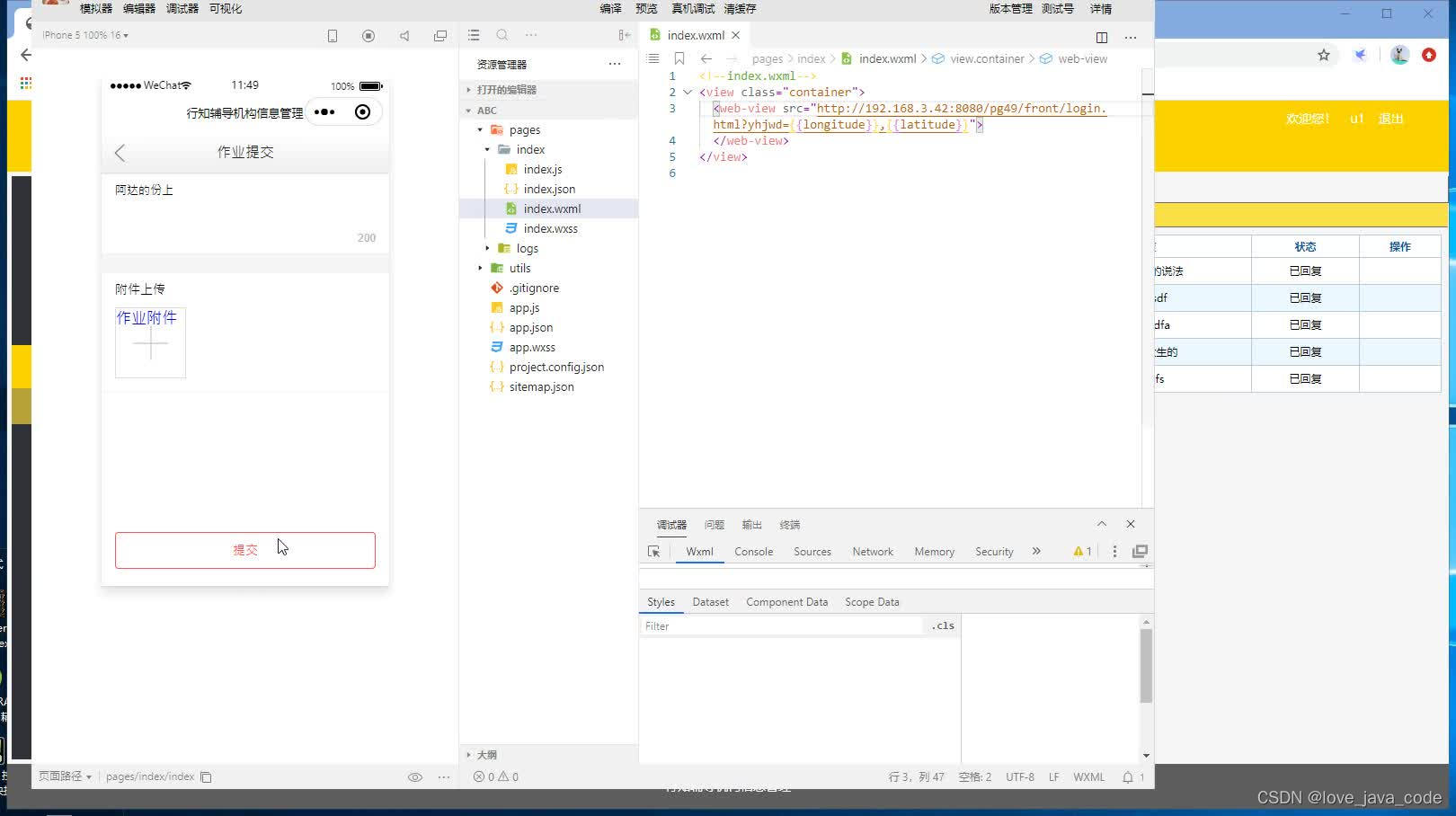Open the 编译 compile toolbar button

click(610, 9)
